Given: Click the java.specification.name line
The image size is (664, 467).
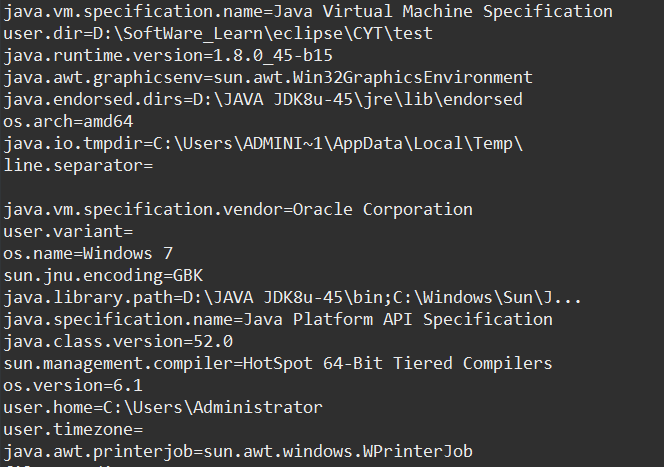Looking at the screenshot, I should click(278, 320).
